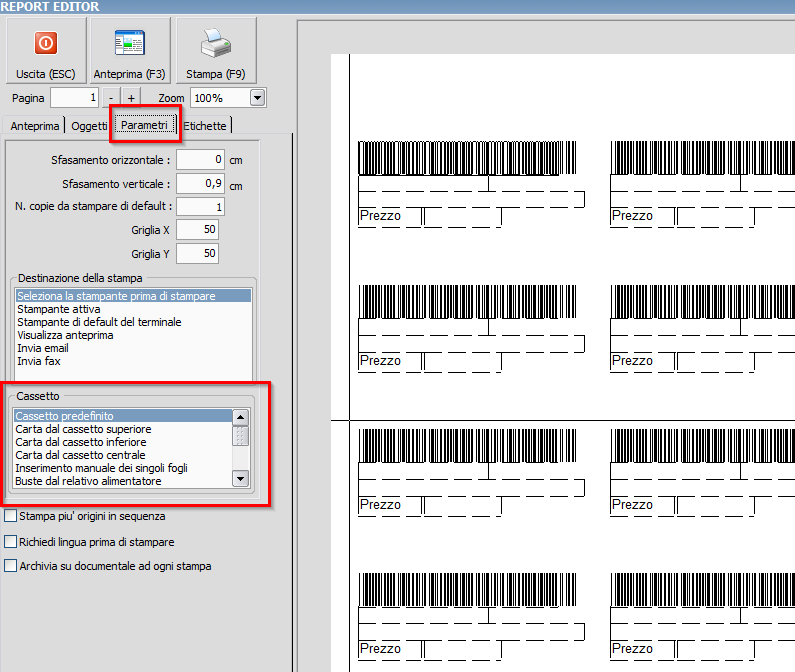Click Cassetto list scroll down arrow
Screen dimensions: 795x672
240,478
